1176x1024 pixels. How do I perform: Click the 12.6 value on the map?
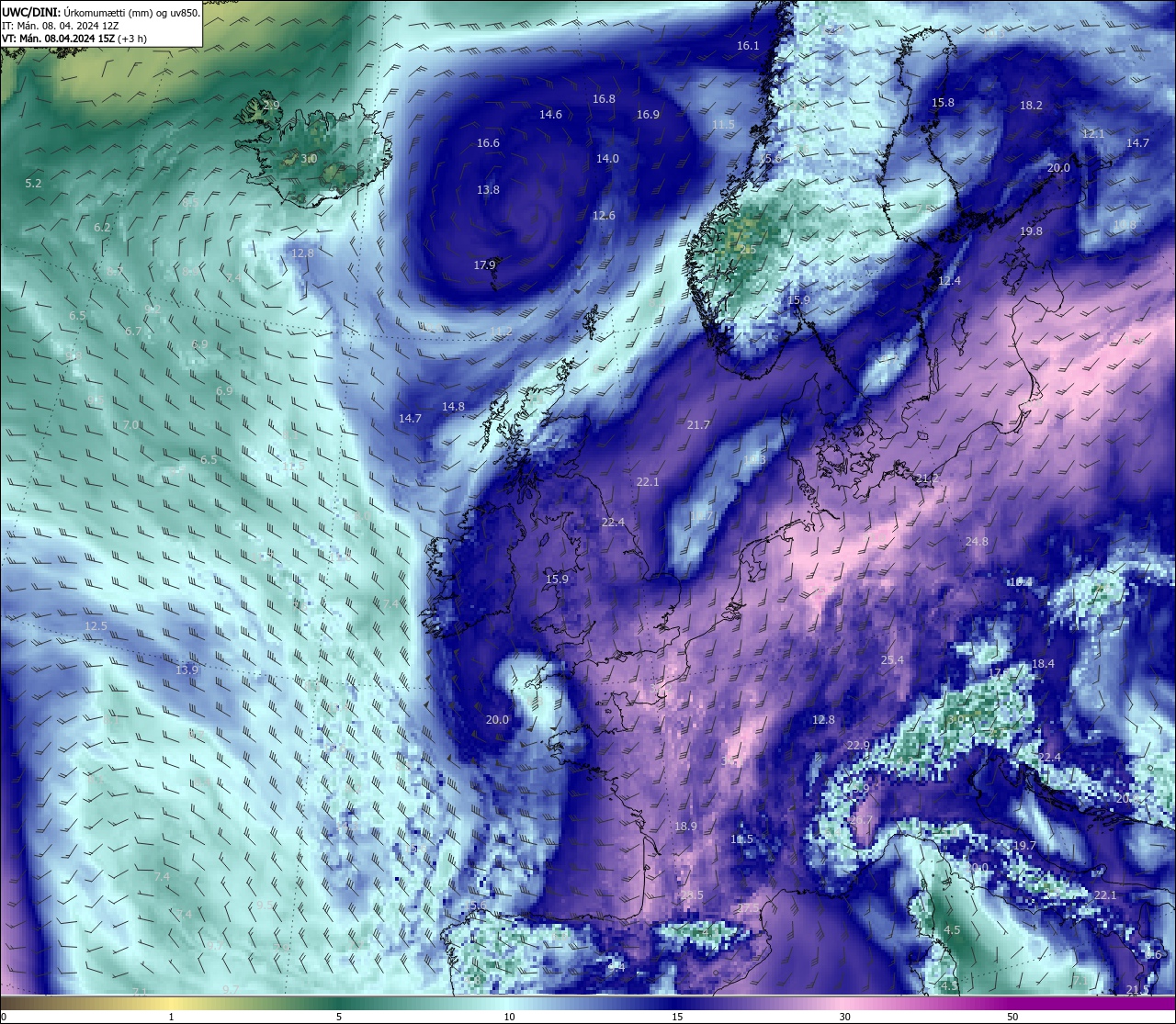[x=604, y=216]
